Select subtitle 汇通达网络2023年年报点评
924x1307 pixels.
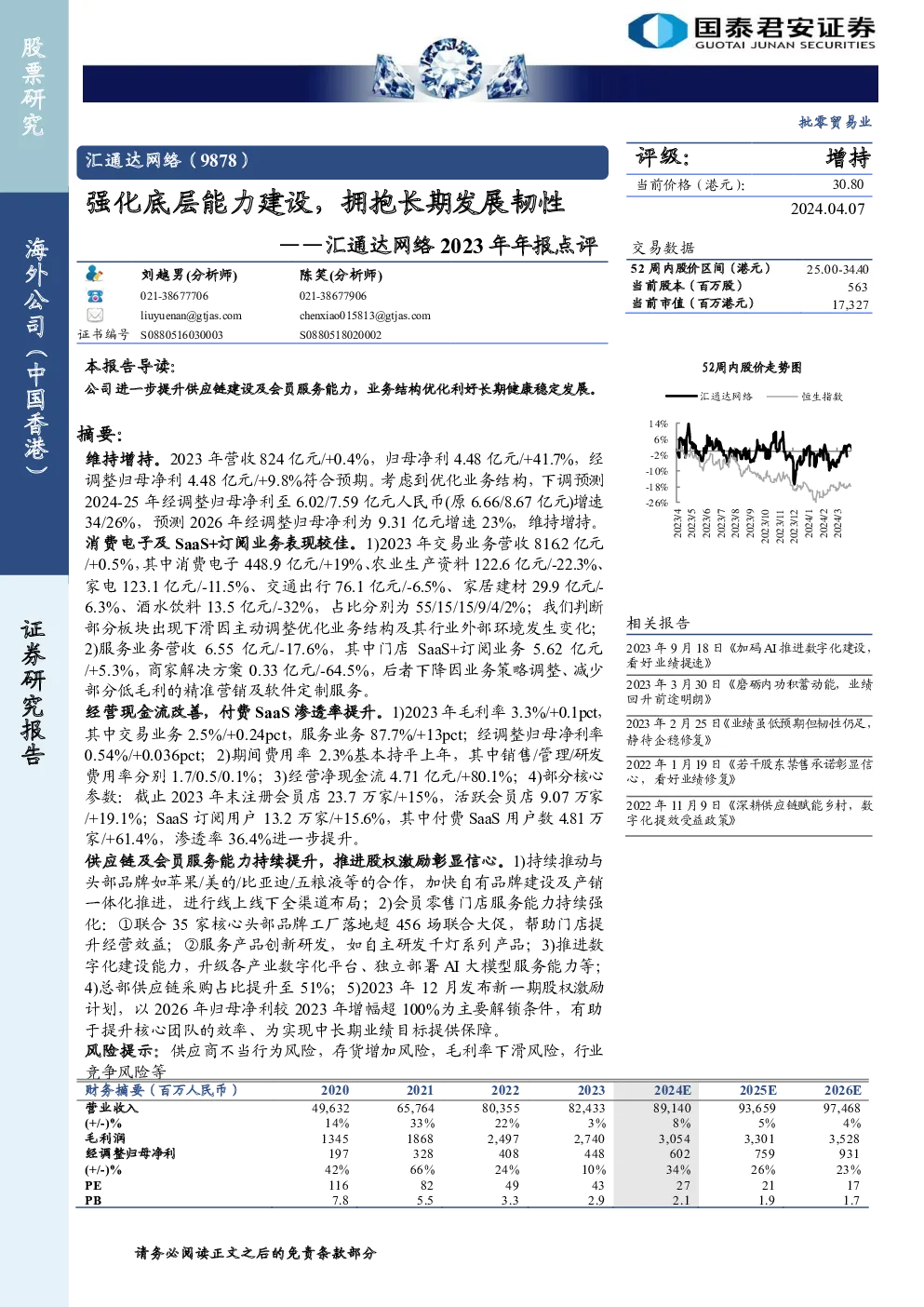click(x=461, y=245)
